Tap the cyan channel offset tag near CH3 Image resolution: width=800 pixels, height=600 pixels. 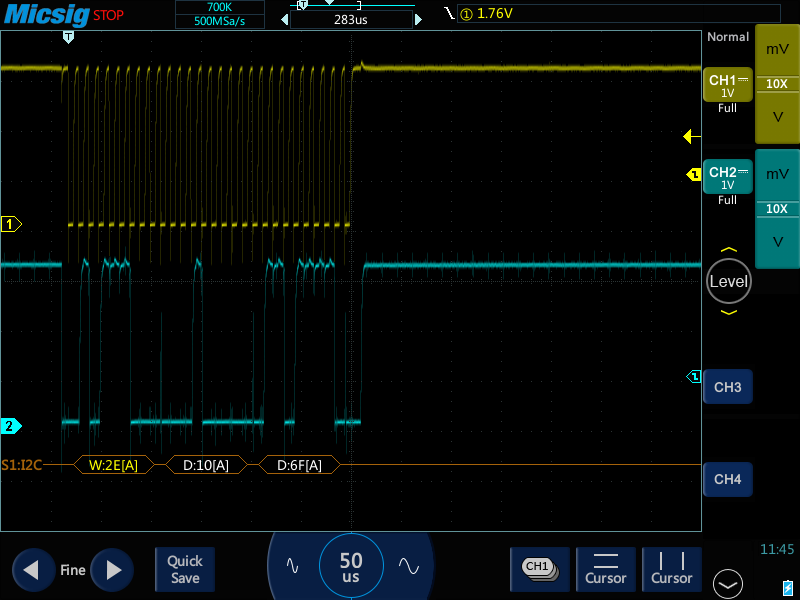[694, 377]
